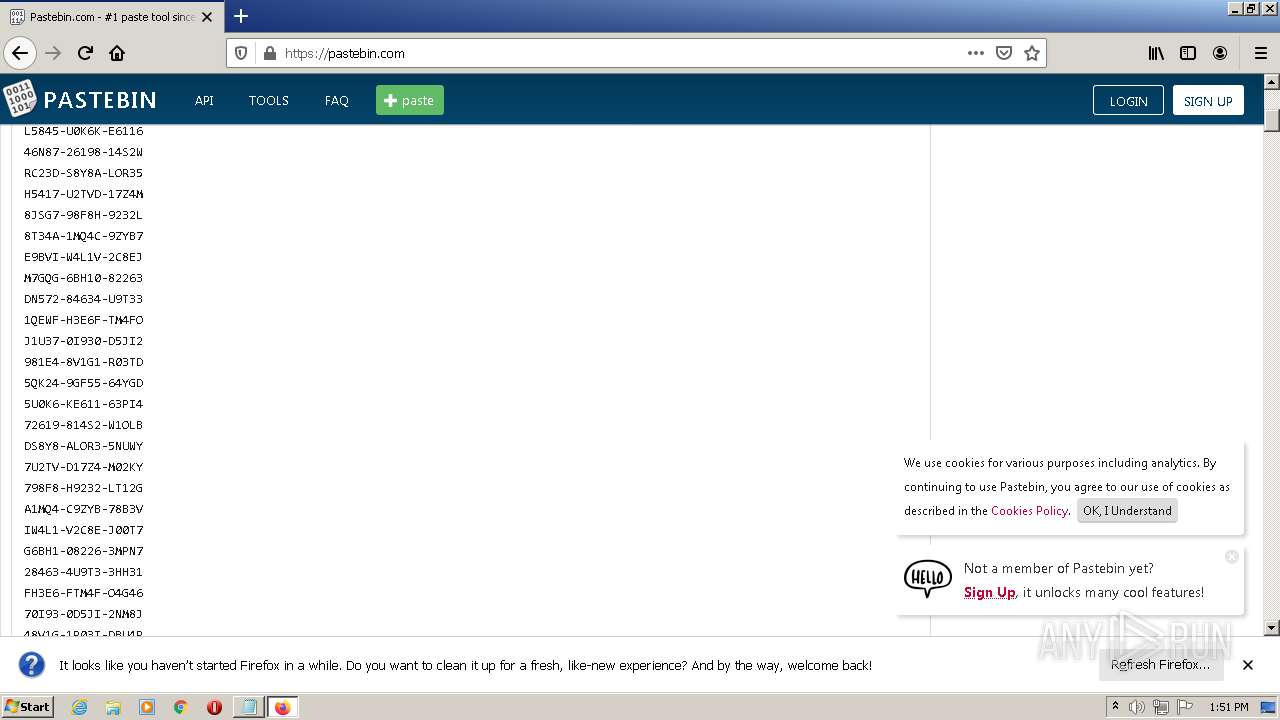The height and width of the screenshot is (720, 1280).
Task: Show hidden tray icons arrow
Action: point(1116,707)
